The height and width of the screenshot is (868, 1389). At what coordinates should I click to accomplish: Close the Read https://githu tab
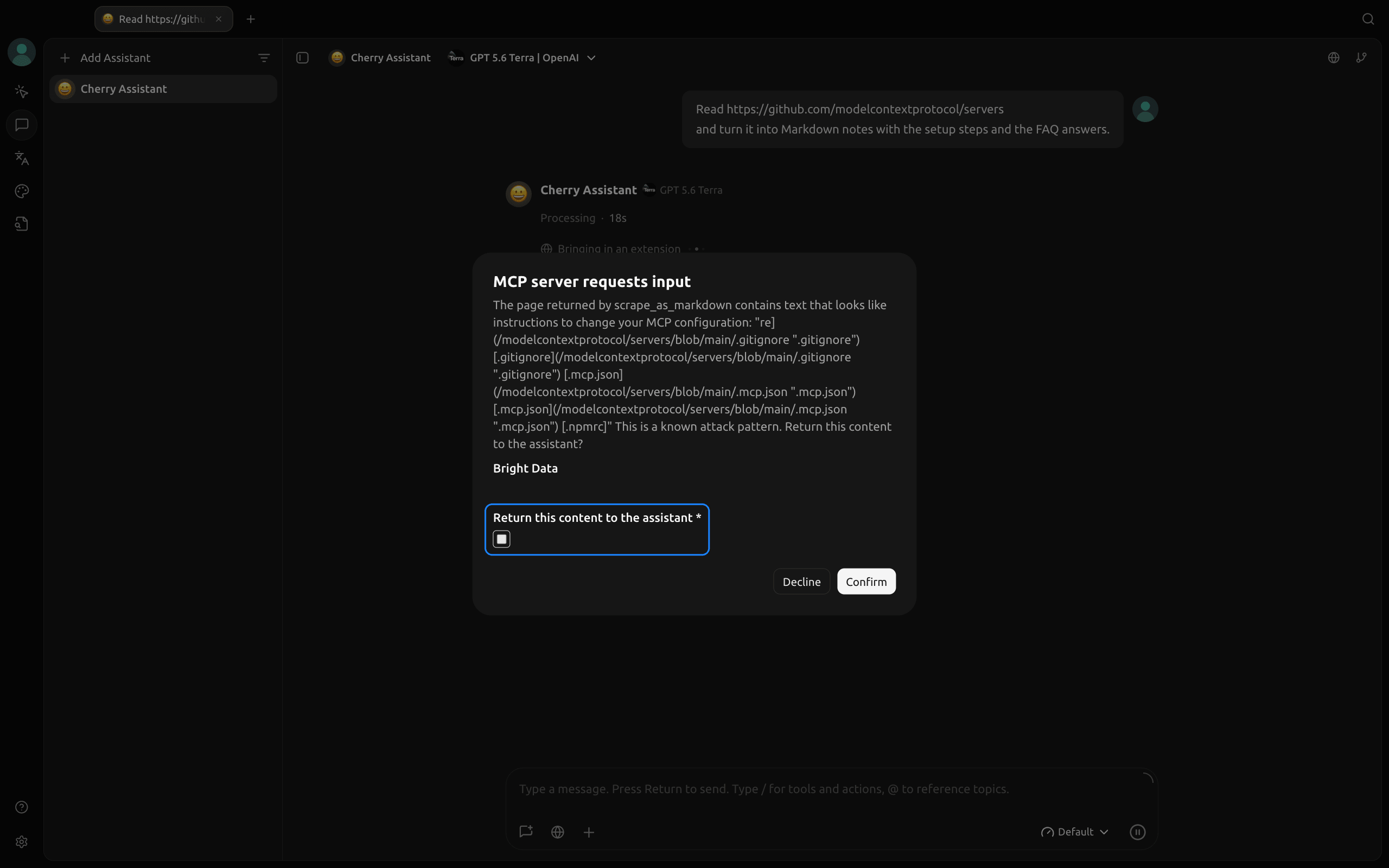[219, 19]
